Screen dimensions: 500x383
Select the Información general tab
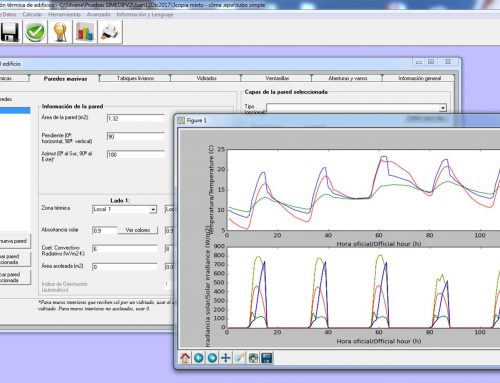[419, 78]
